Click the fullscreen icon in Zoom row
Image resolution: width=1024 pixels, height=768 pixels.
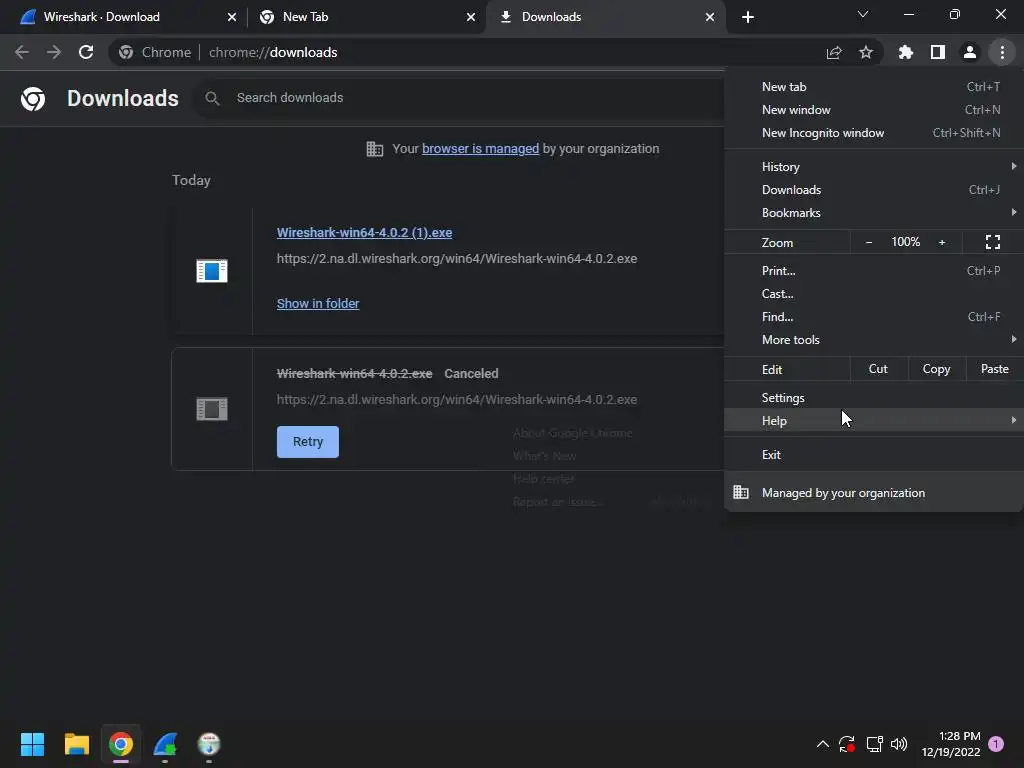tap(993, 242)
